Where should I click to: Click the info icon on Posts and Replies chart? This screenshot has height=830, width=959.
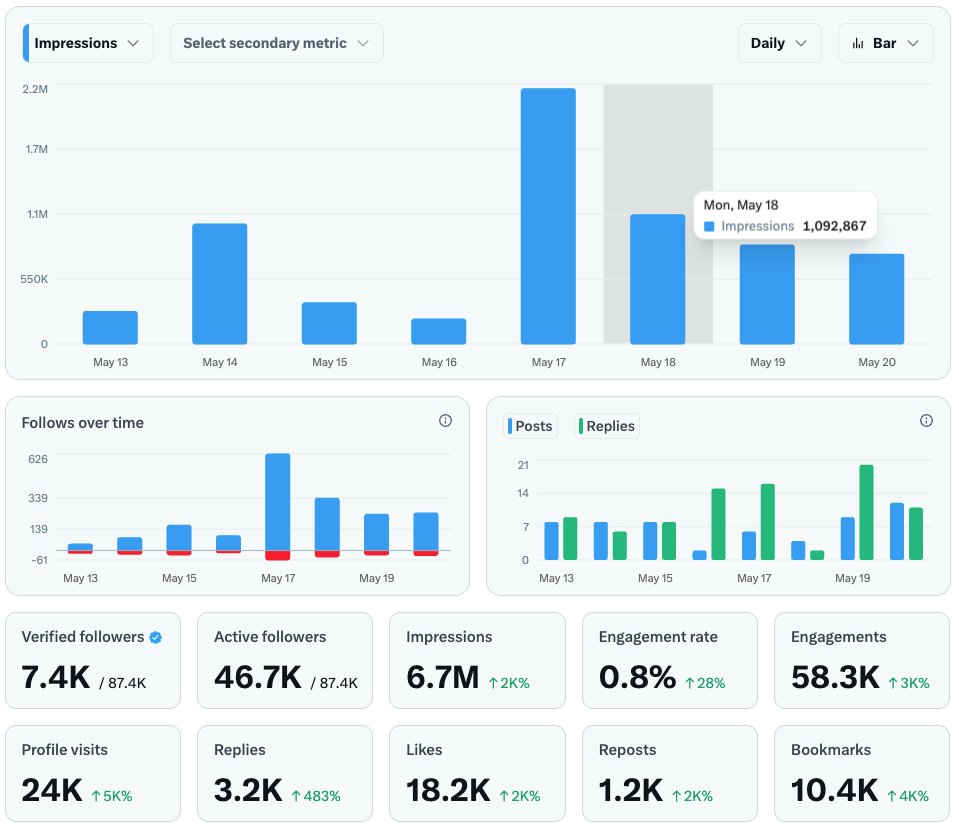coord(926,420)
